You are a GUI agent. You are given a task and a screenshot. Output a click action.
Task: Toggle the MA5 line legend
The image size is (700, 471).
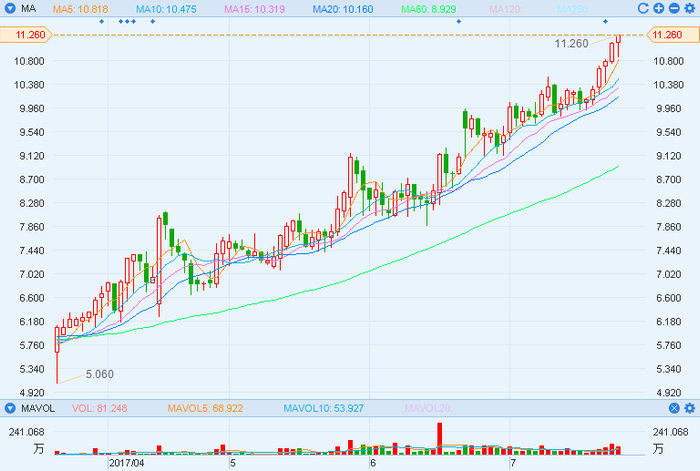click(80, 9)
